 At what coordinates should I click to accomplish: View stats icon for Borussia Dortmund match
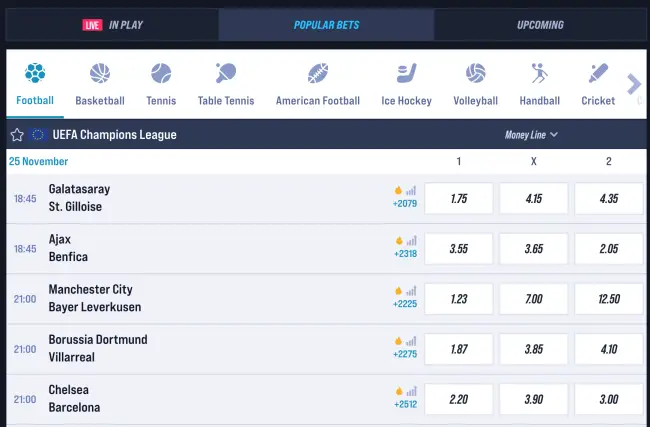tap(411, 341)
